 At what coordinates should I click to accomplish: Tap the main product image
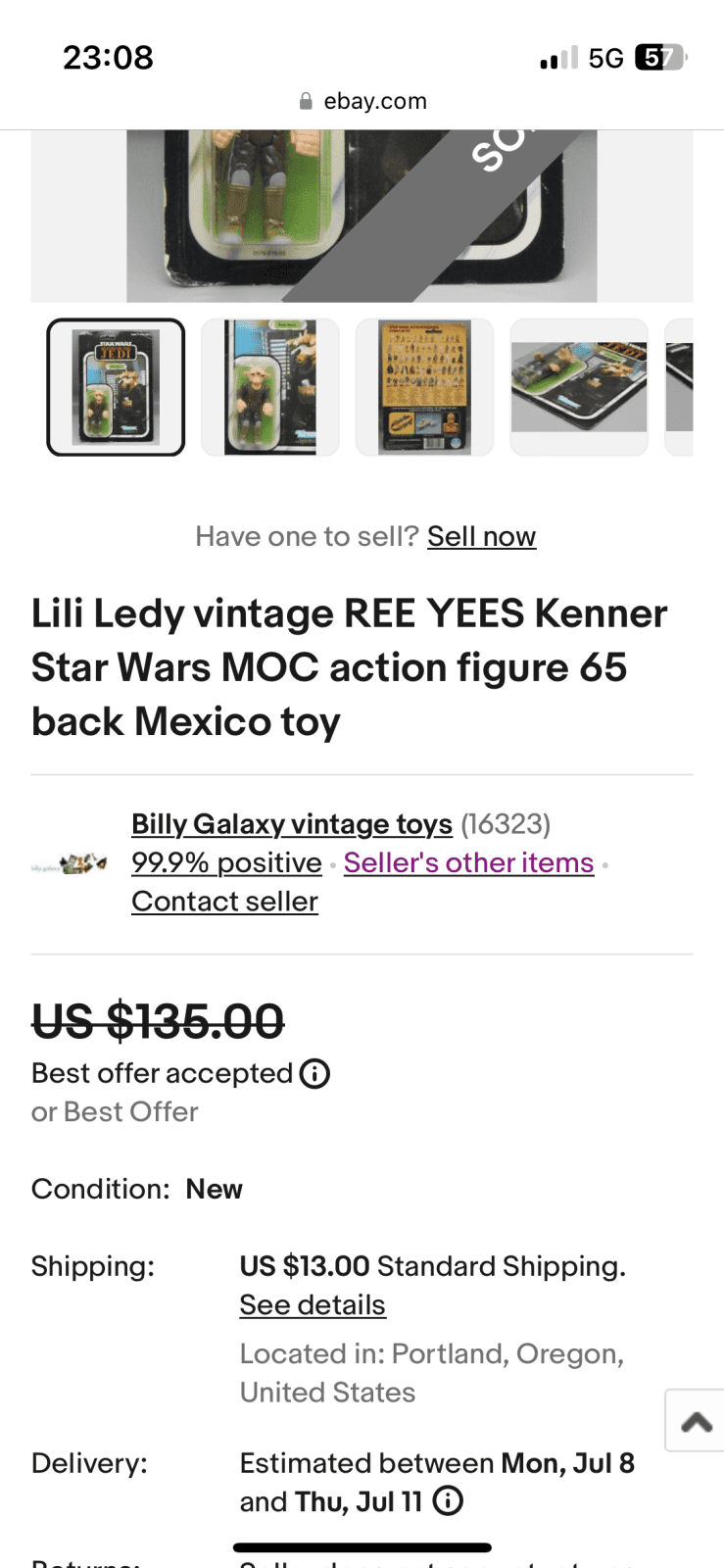[362, 216]
